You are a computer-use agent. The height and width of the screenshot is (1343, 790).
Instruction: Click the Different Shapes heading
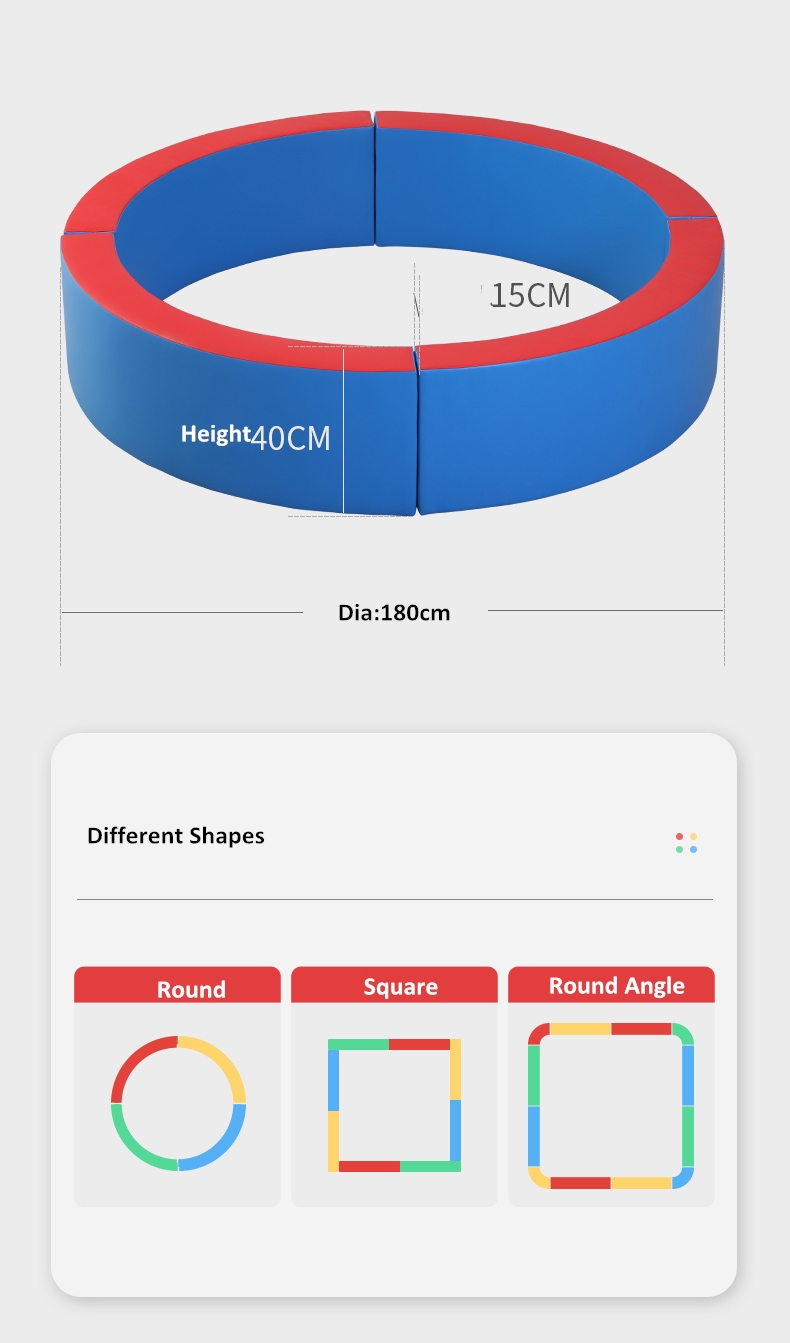coord(176,836)
